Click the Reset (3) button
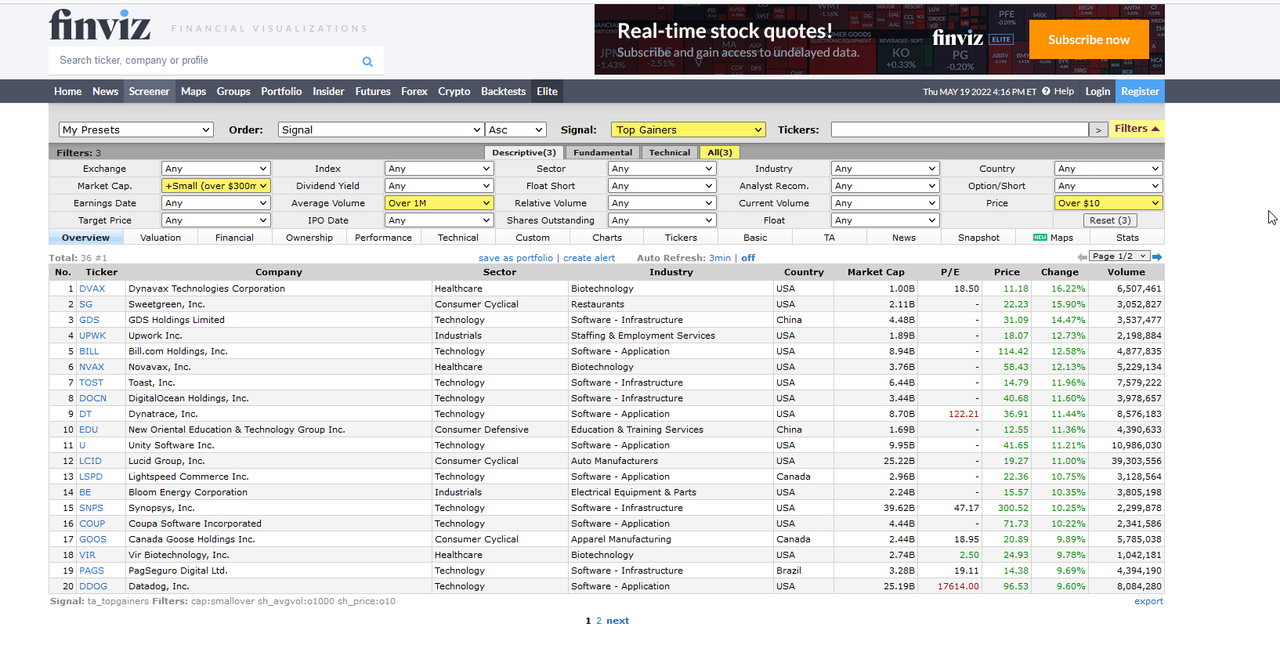 tap(1110, 220)
